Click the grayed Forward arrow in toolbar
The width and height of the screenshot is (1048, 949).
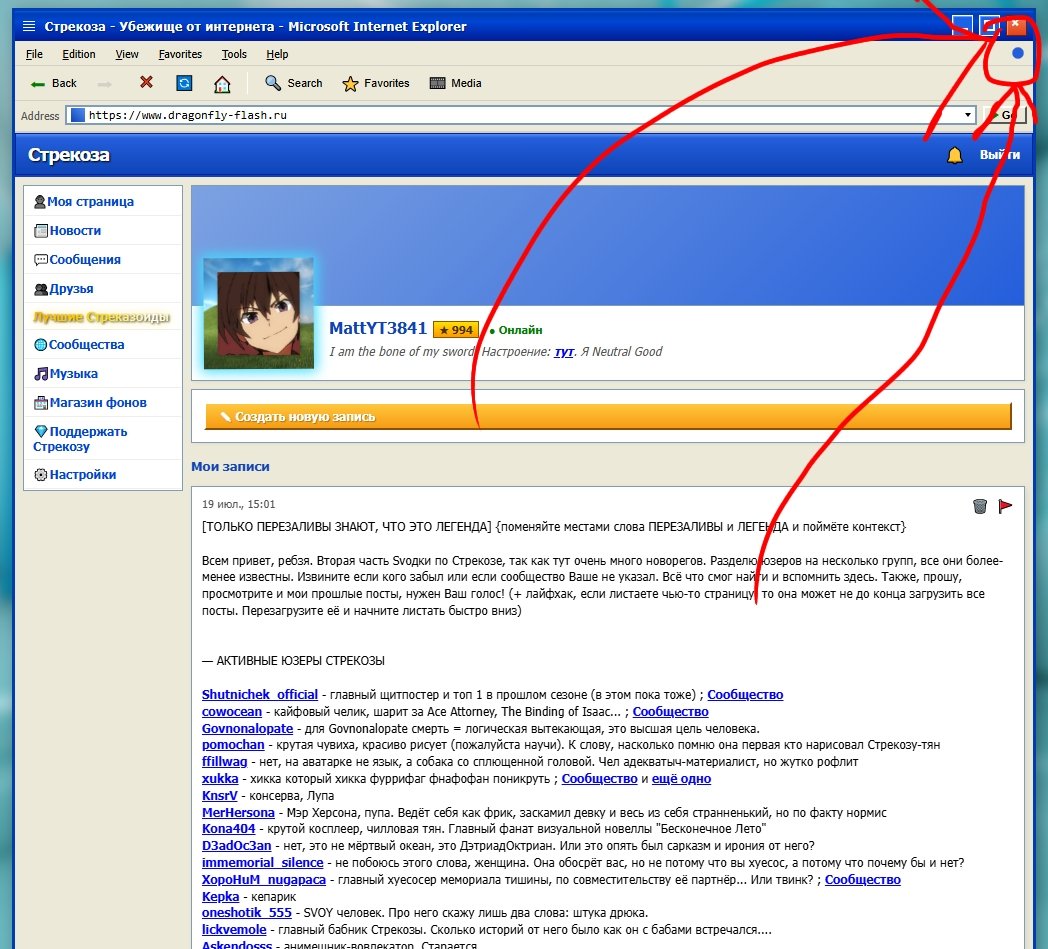click(105, 84)
